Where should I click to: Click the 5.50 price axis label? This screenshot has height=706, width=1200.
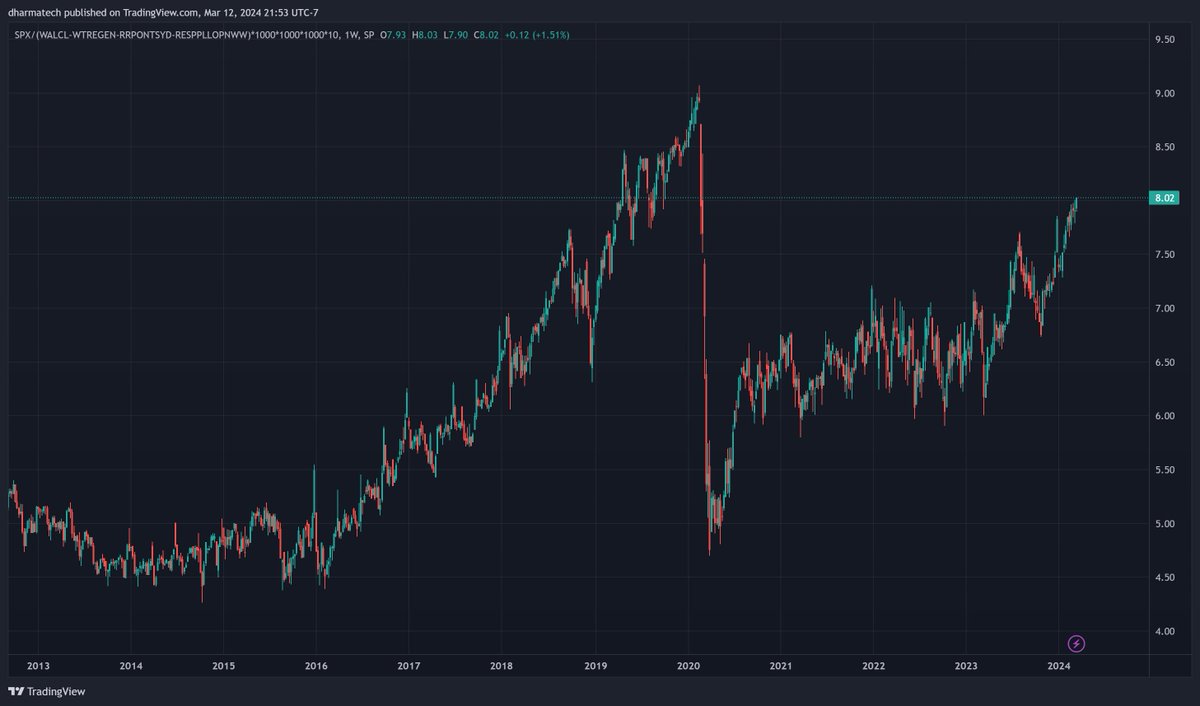(1164, 470)
